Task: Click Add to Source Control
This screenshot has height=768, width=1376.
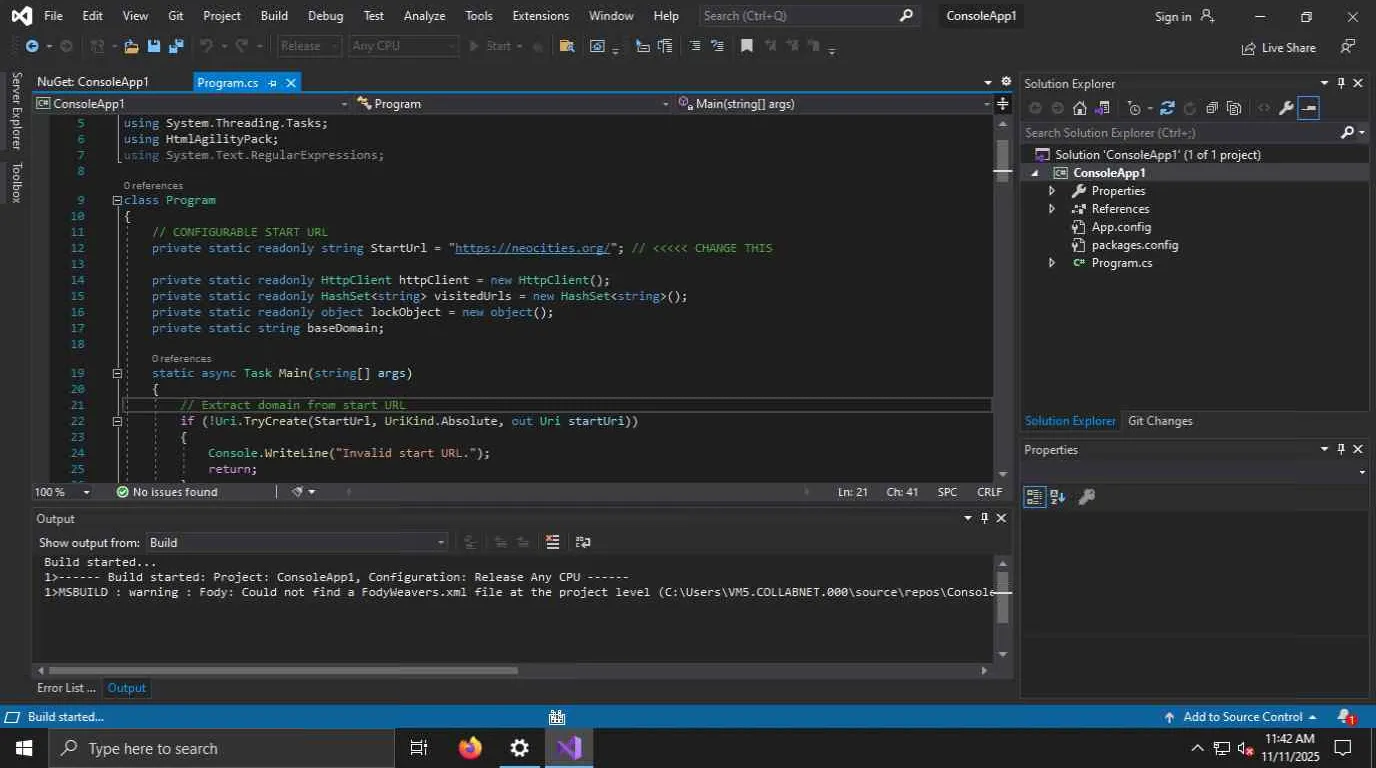Action: [1242, 717]
